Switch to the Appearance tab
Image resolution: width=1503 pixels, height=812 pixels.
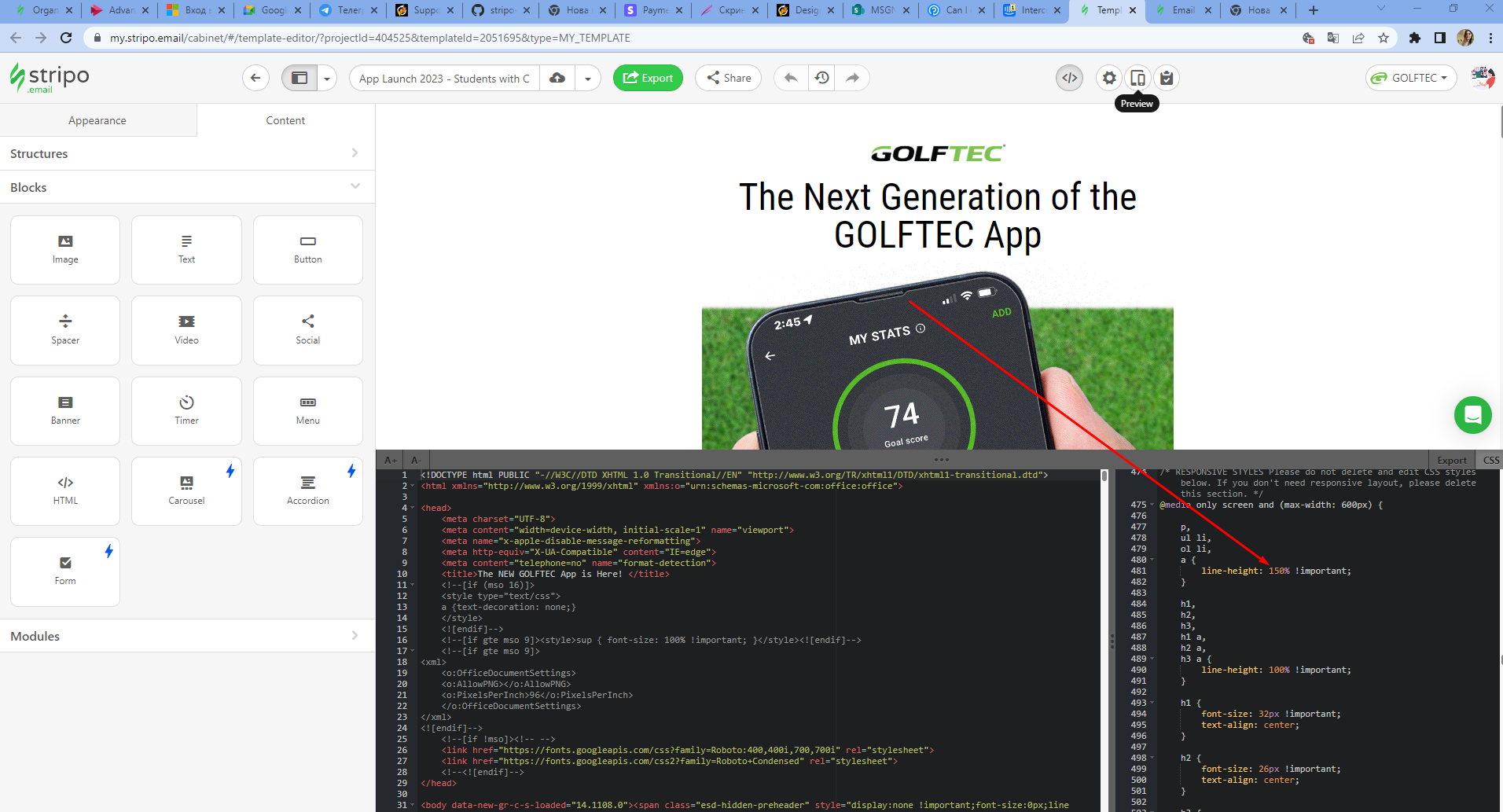(97, 120)
